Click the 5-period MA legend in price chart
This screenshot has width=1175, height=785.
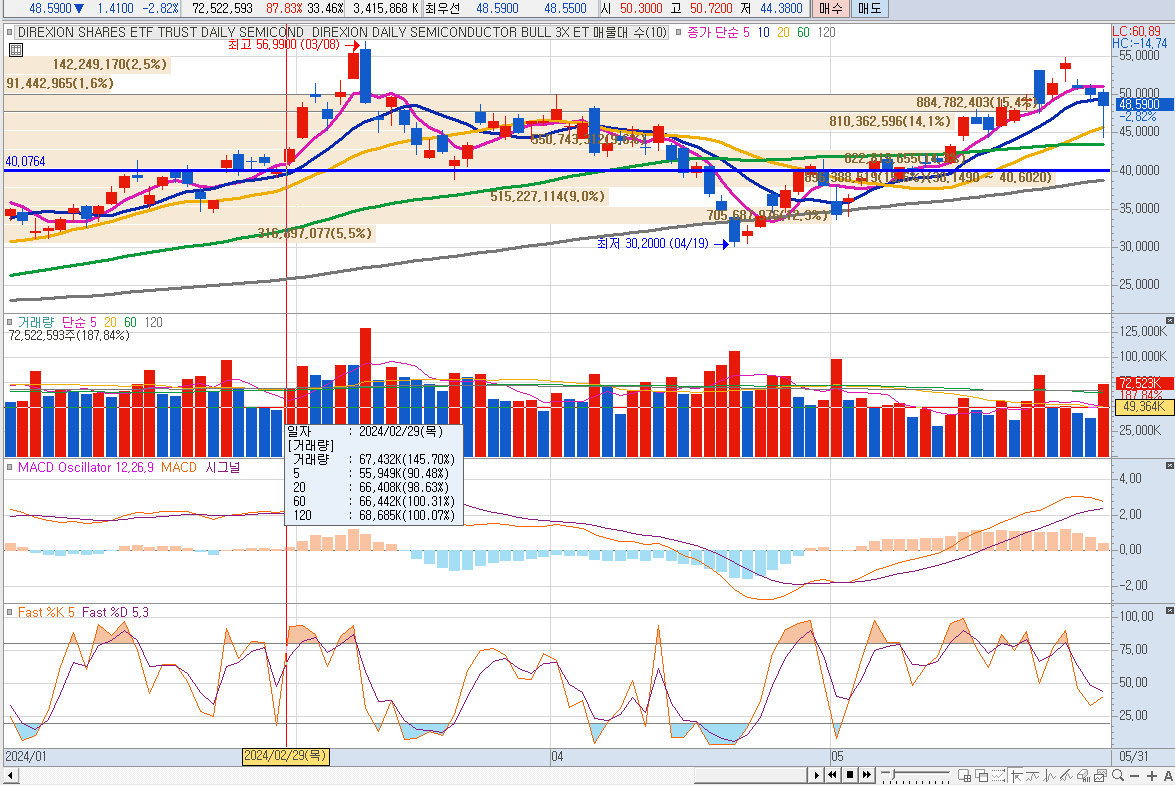(746, 32)
